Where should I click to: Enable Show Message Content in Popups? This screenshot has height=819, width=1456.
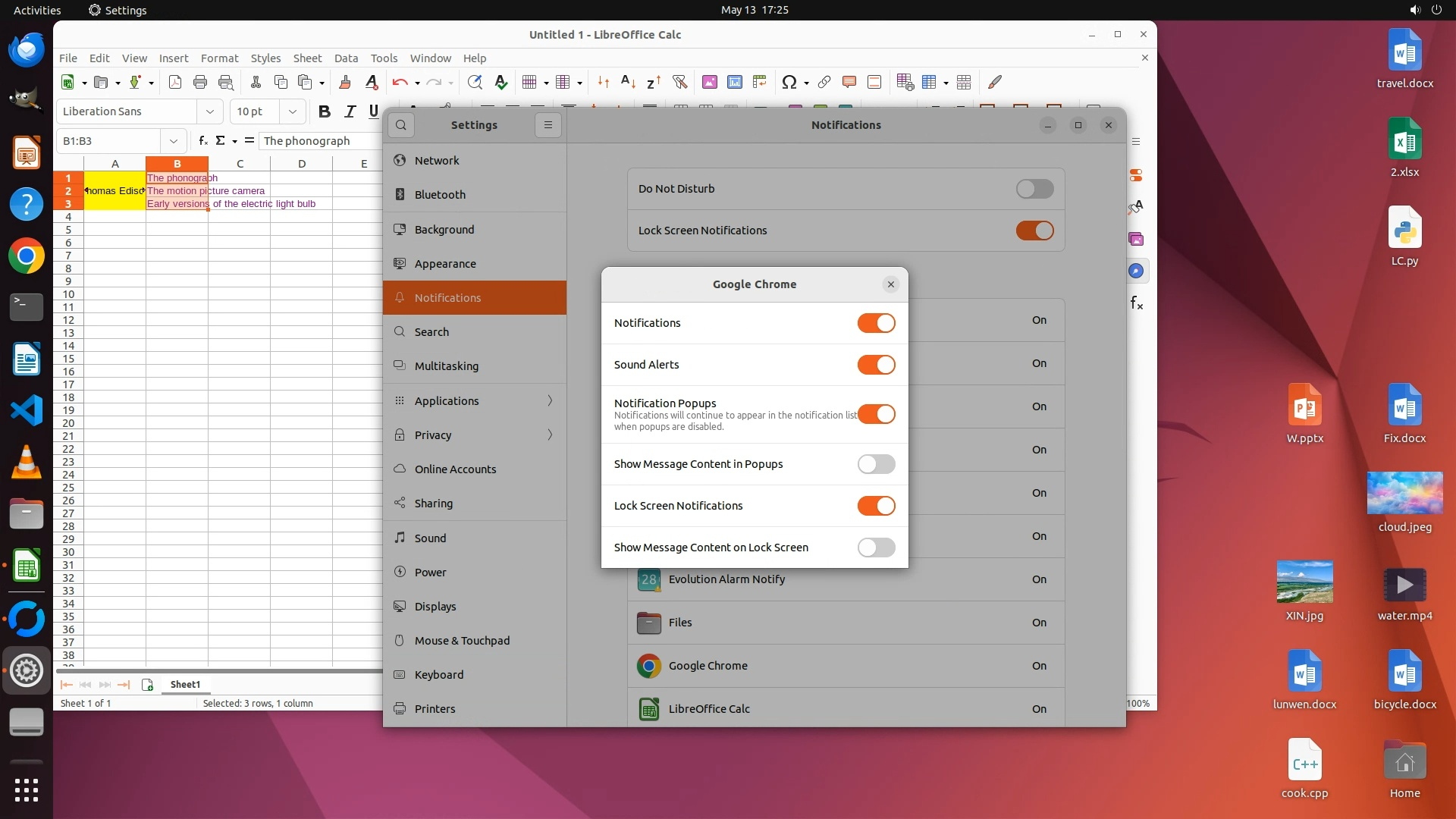click(x=876, y=464)
